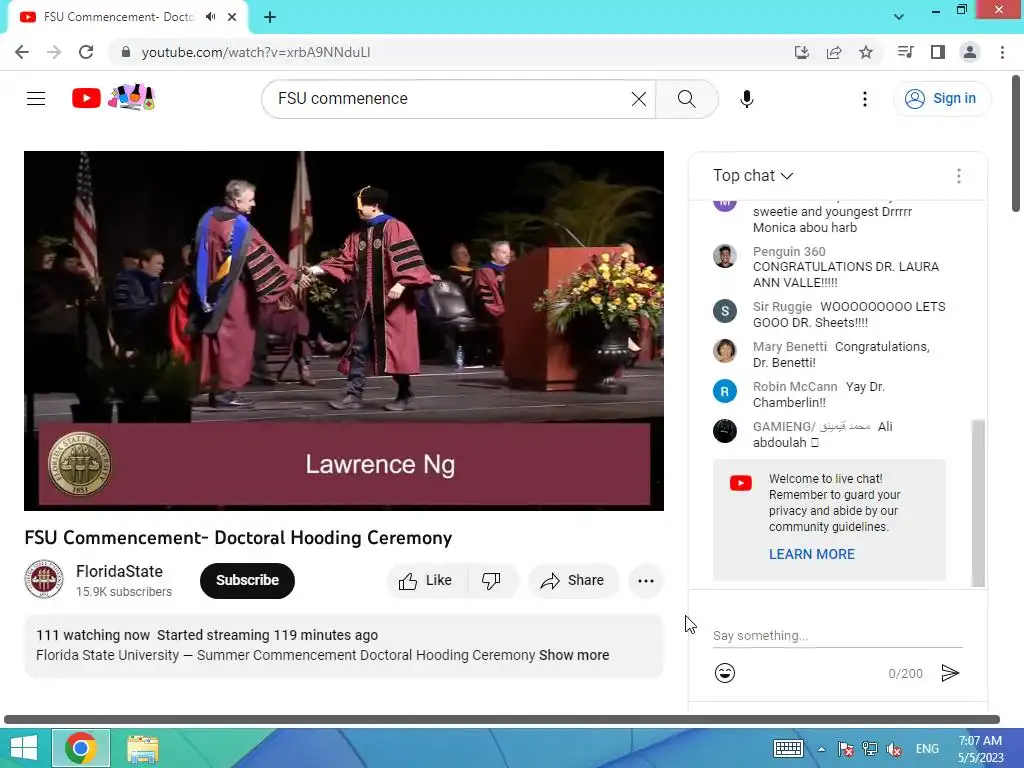Open LEARN MORE chat guidelines link
This screenshot has height=768, width=1024.
tap(812, 554)
